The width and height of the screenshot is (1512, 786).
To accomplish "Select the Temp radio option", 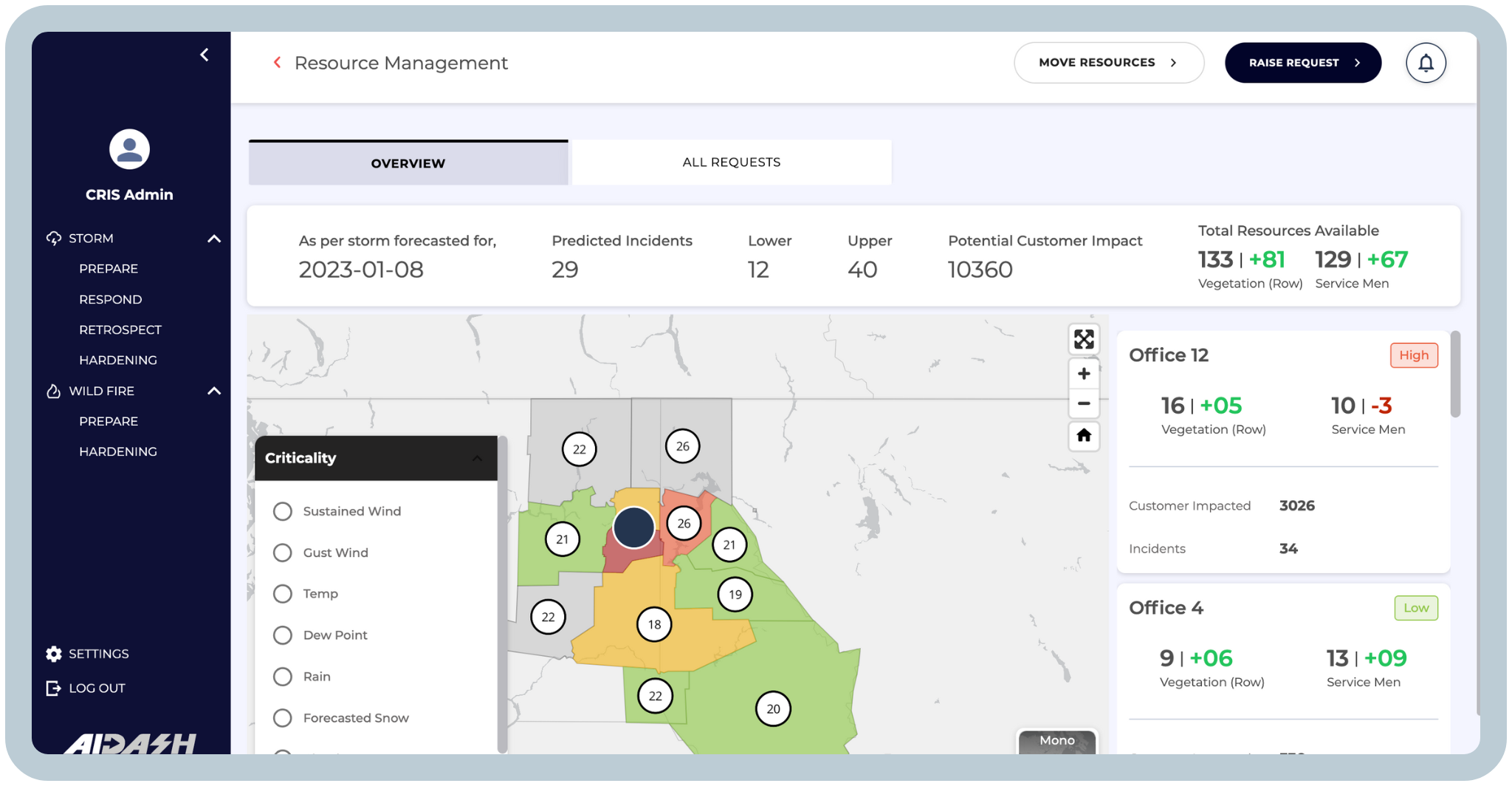I will coord(282,593).
